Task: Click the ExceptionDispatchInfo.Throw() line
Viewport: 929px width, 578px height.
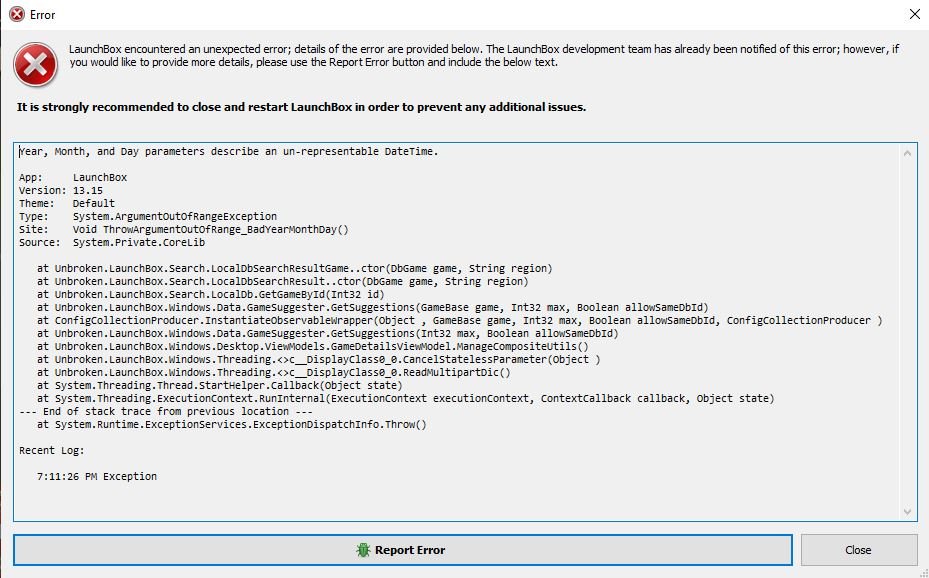Action: pyautogui.click(x=232, y=425)
